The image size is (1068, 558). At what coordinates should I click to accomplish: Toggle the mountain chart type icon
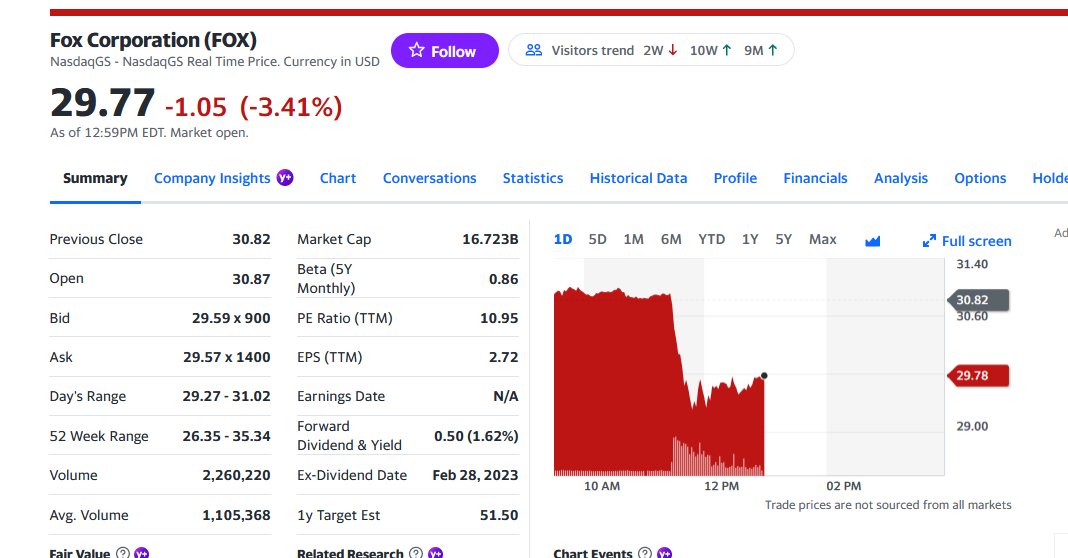[873, 241]
